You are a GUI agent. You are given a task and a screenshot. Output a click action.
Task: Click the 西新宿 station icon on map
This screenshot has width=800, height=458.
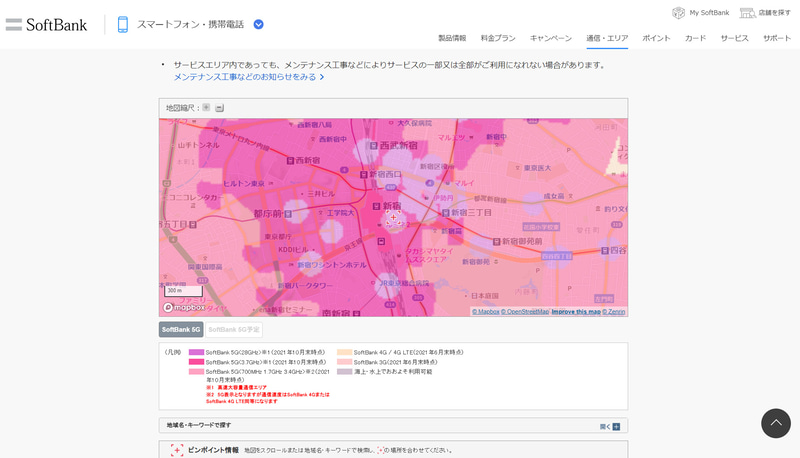point(290,161)
